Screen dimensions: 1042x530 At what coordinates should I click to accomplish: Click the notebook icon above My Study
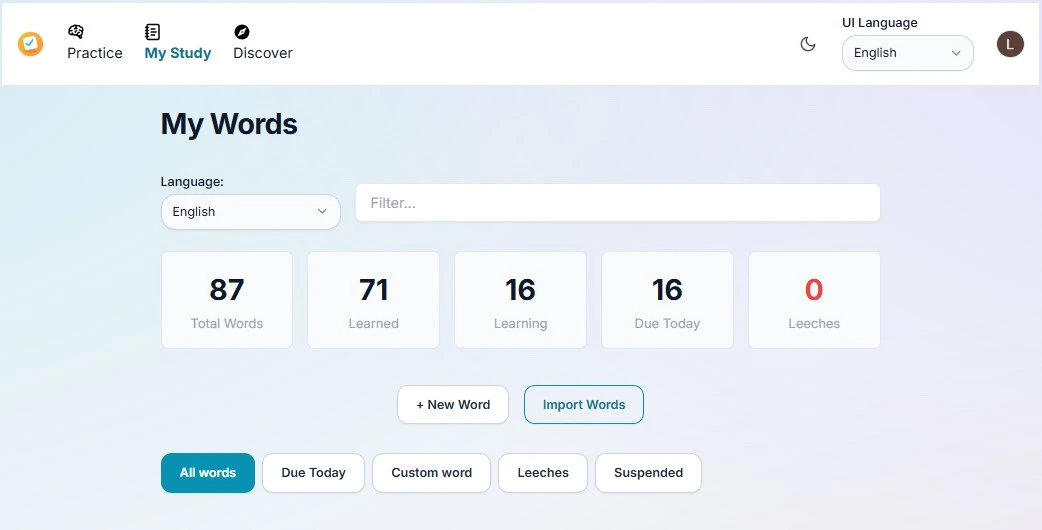[x=152, y=31]
